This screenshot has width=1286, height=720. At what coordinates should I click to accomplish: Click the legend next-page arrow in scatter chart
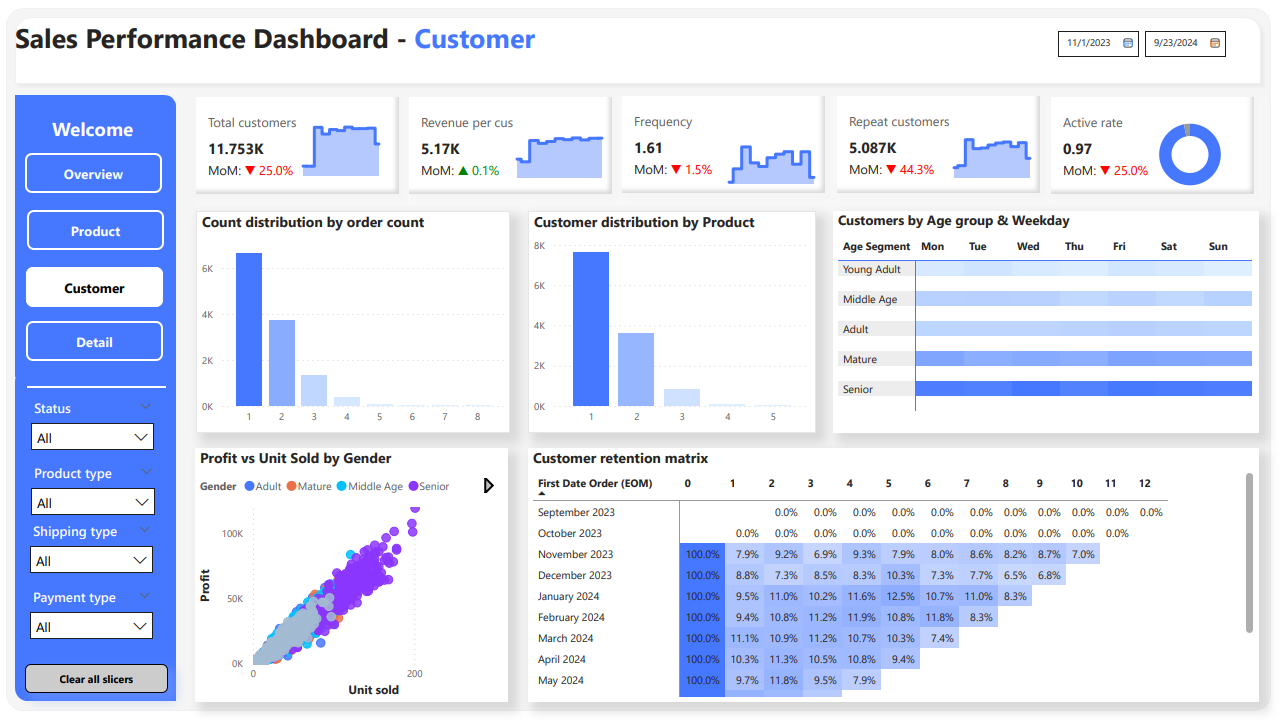(x=488, y=486)
